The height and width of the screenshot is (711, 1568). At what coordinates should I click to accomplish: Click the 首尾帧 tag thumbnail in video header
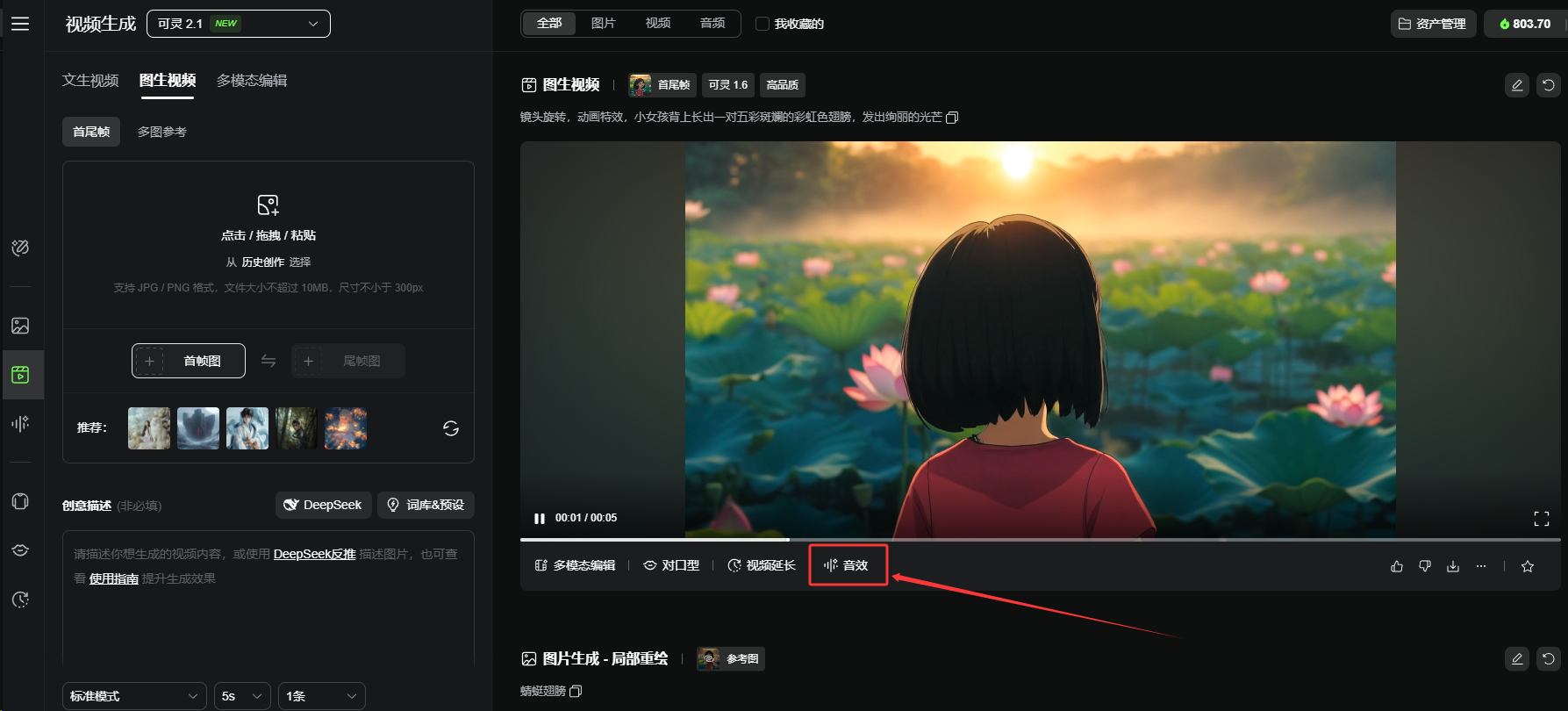(662, 85)
